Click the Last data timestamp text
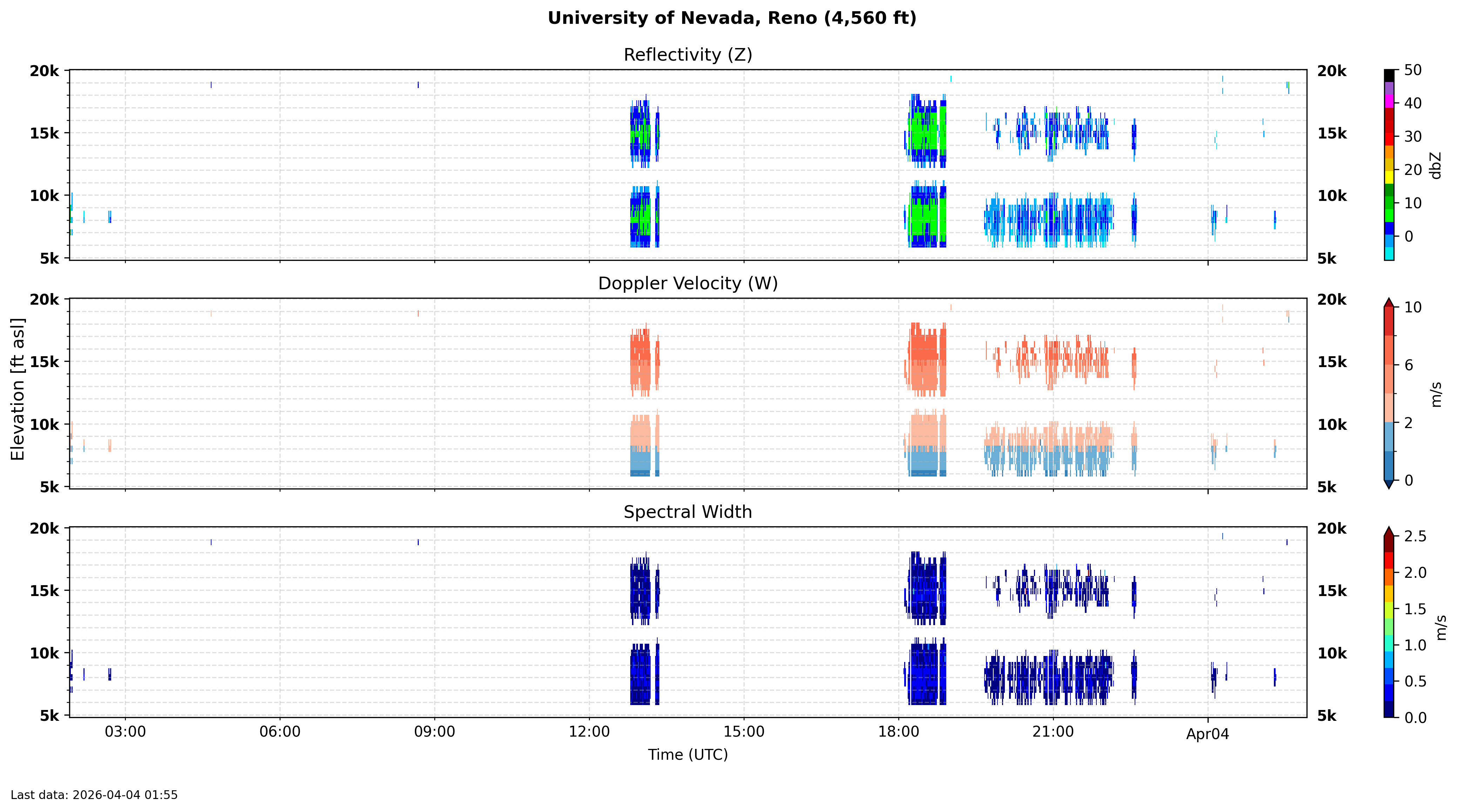1458x812 pixels. [94, 795]
